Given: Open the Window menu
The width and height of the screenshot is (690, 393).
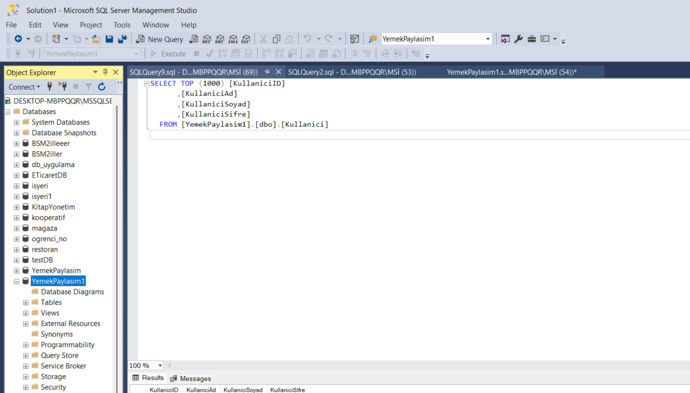Looking at the screenshot, I should click(x=155, y=25).
